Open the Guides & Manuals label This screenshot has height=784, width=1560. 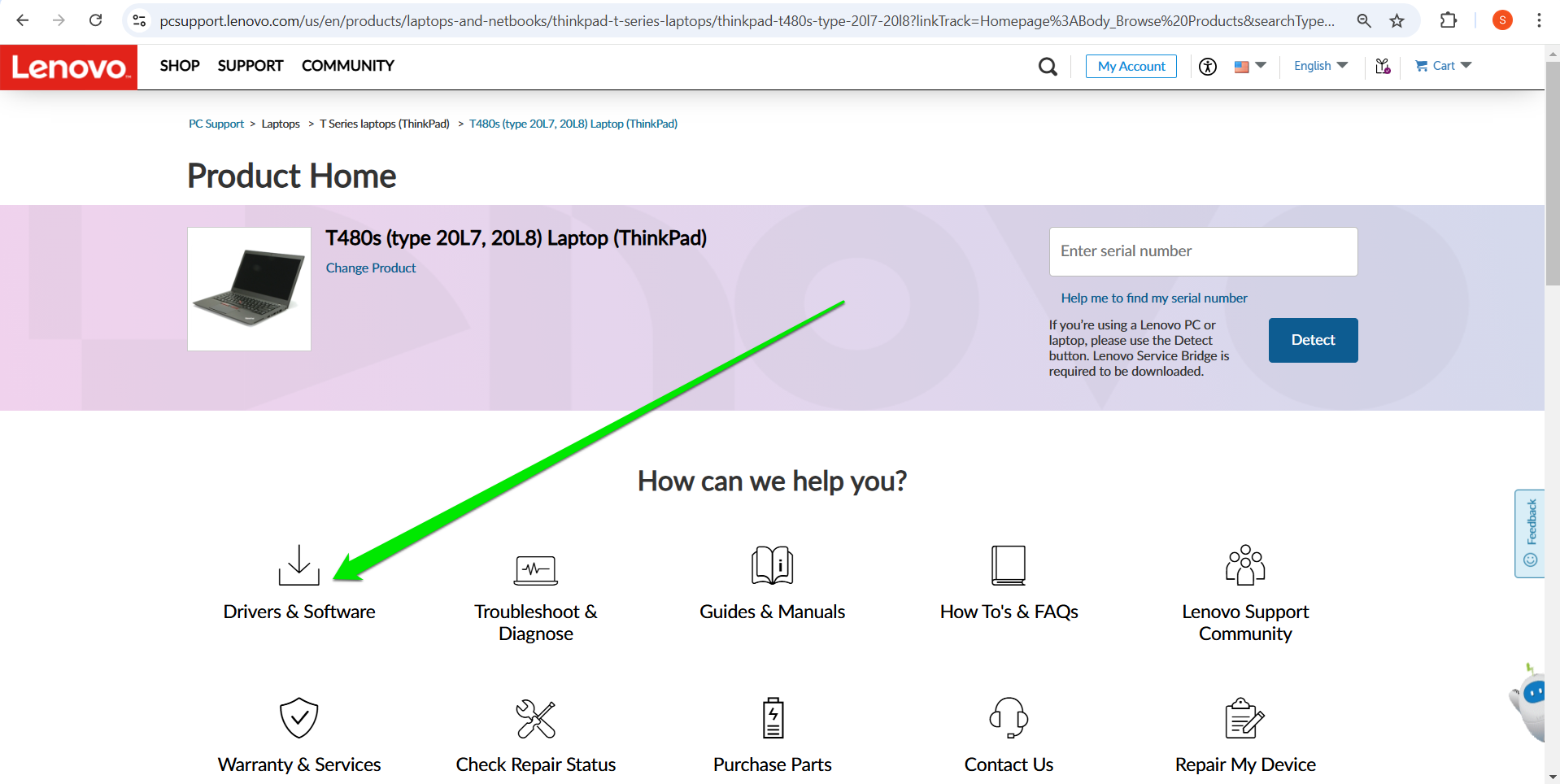tap(772, 612)
